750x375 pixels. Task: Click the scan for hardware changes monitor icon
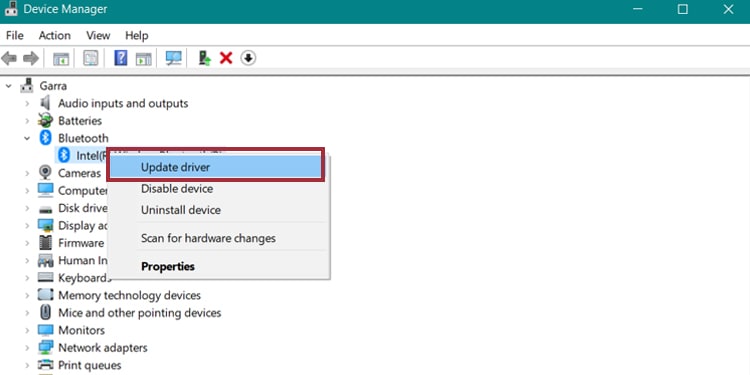click(174, 58)
